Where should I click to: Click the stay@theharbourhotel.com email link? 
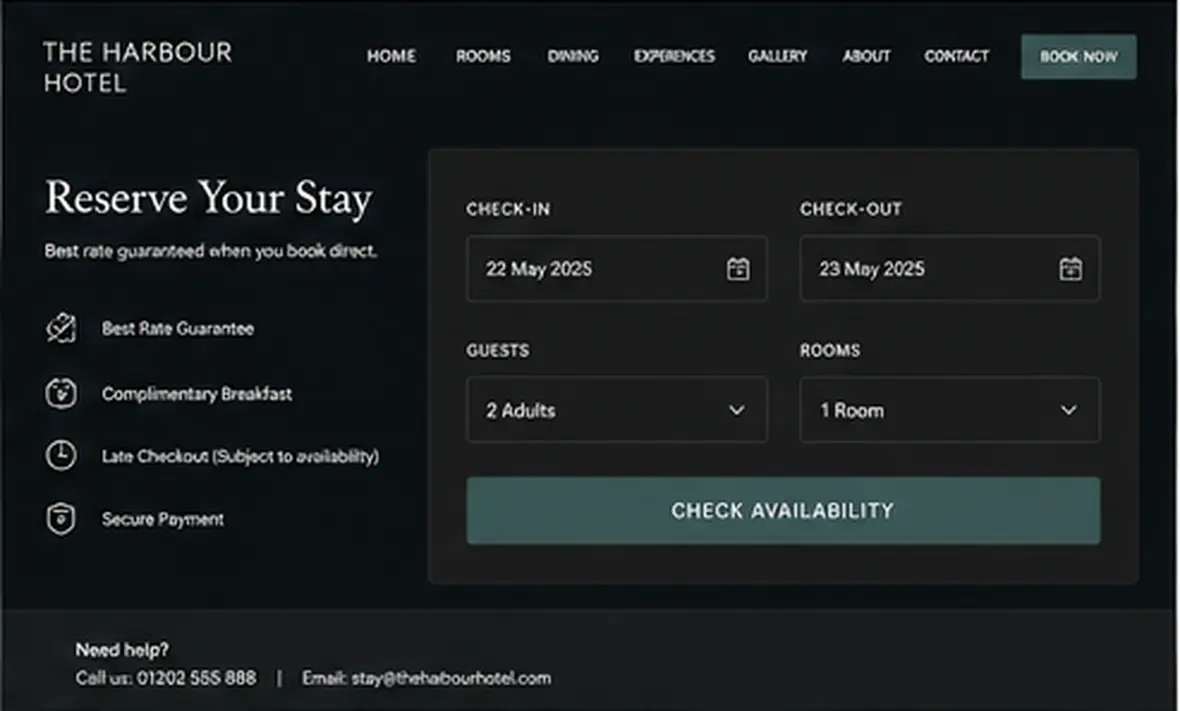[x=451, y=678]
